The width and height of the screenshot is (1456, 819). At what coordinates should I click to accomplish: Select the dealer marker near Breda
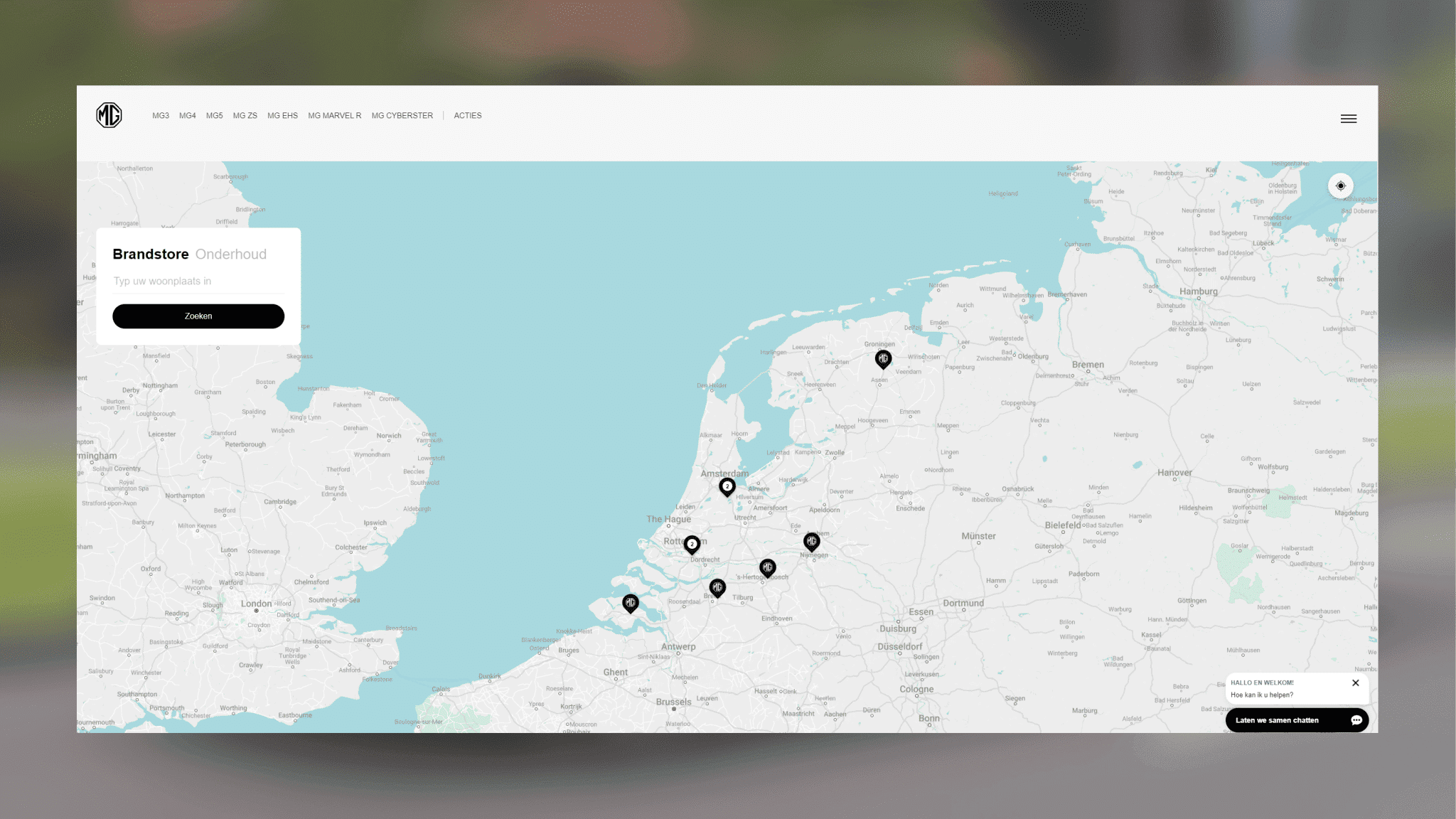tap(717, 588)
